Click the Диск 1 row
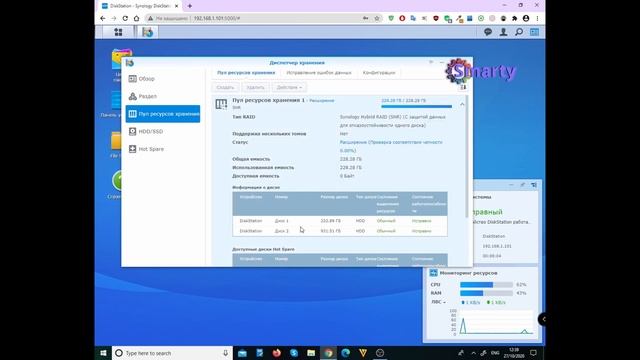640x360 pixels. (340, 221)
